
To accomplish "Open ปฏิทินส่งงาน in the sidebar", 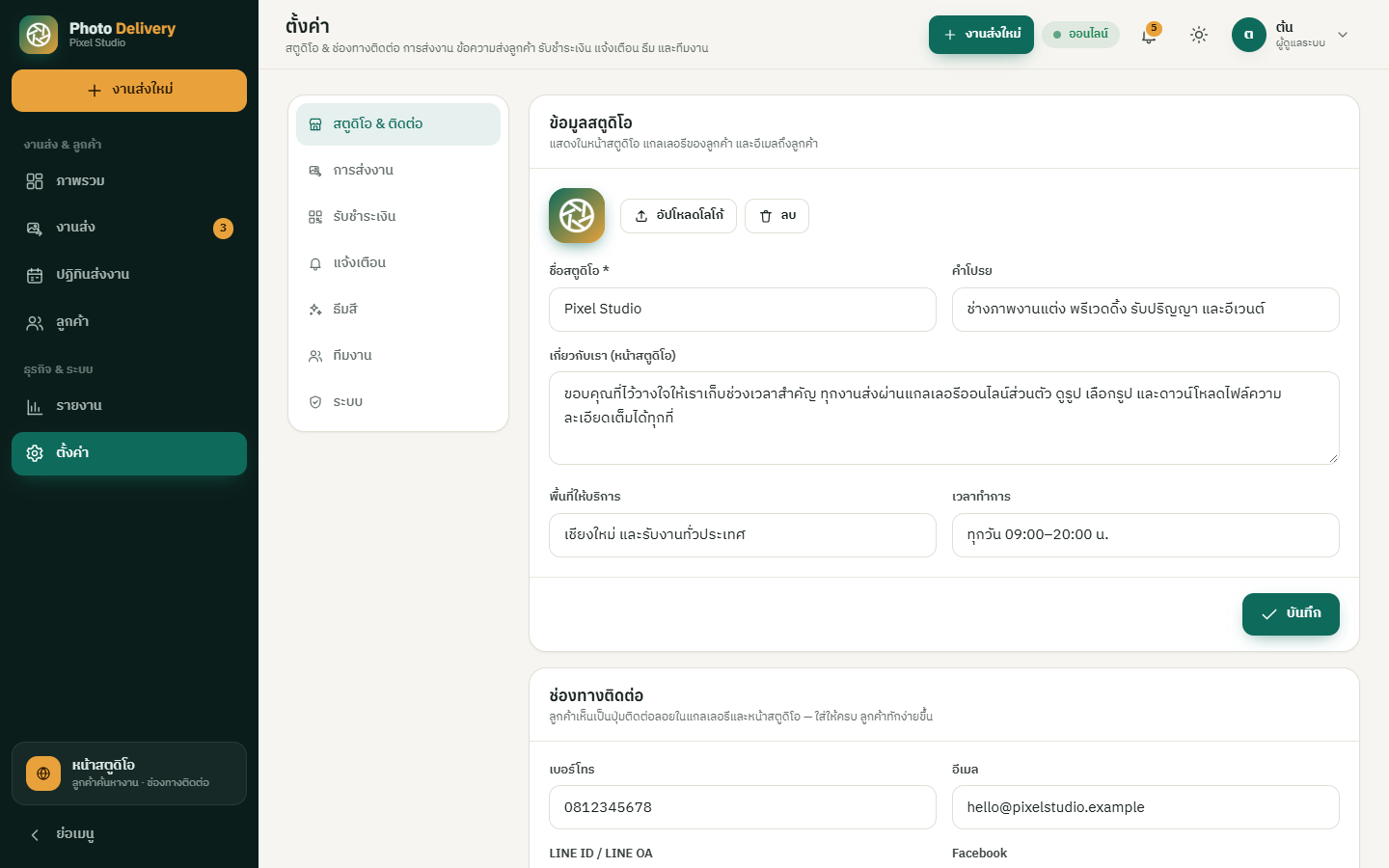I will tap(129, 275).
